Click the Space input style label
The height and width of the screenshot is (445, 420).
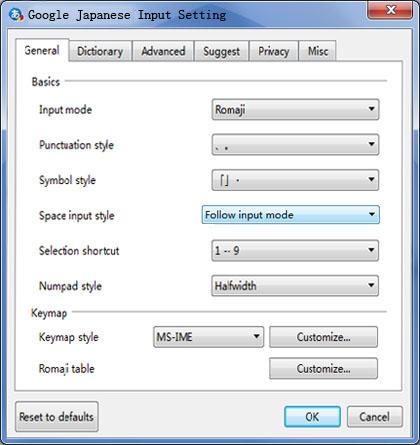tap(77, 216)
